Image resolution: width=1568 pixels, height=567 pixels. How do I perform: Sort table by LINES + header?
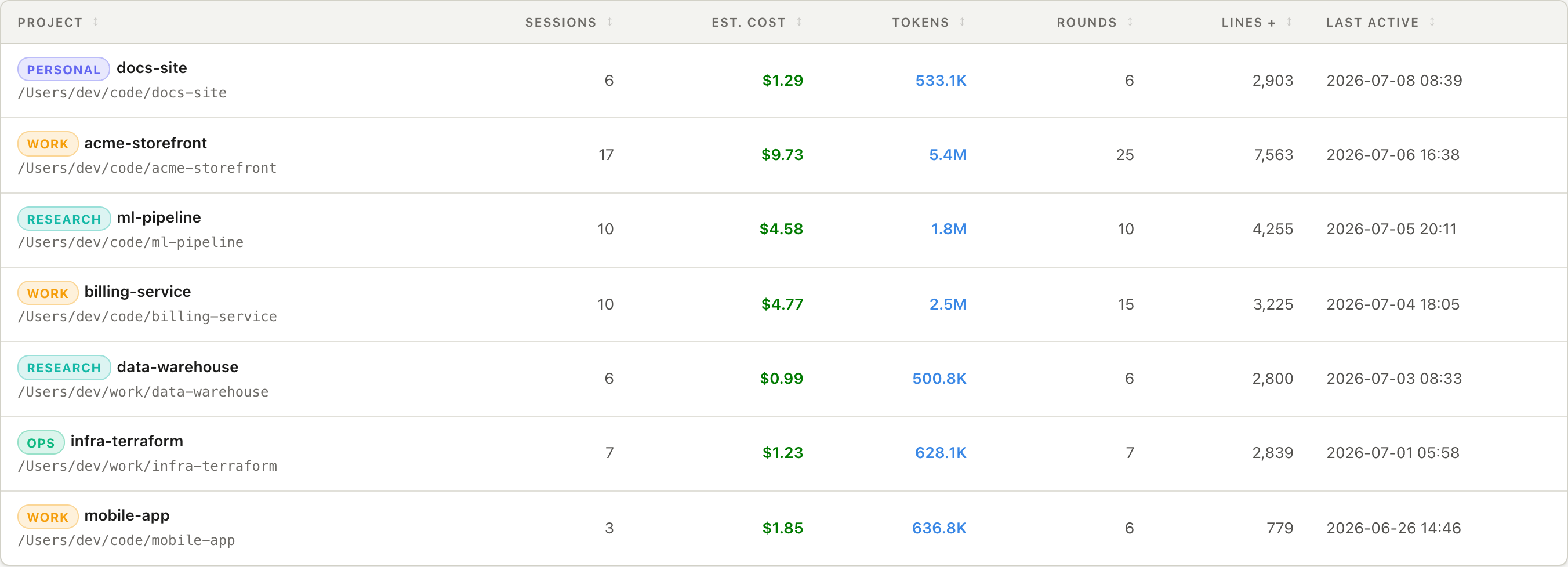[x=1248, y=23]
